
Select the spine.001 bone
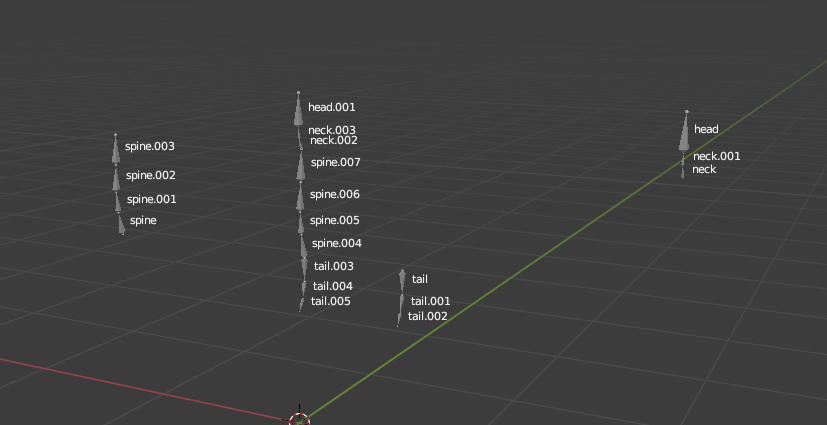pyautogui.click(x=118, y=202)
